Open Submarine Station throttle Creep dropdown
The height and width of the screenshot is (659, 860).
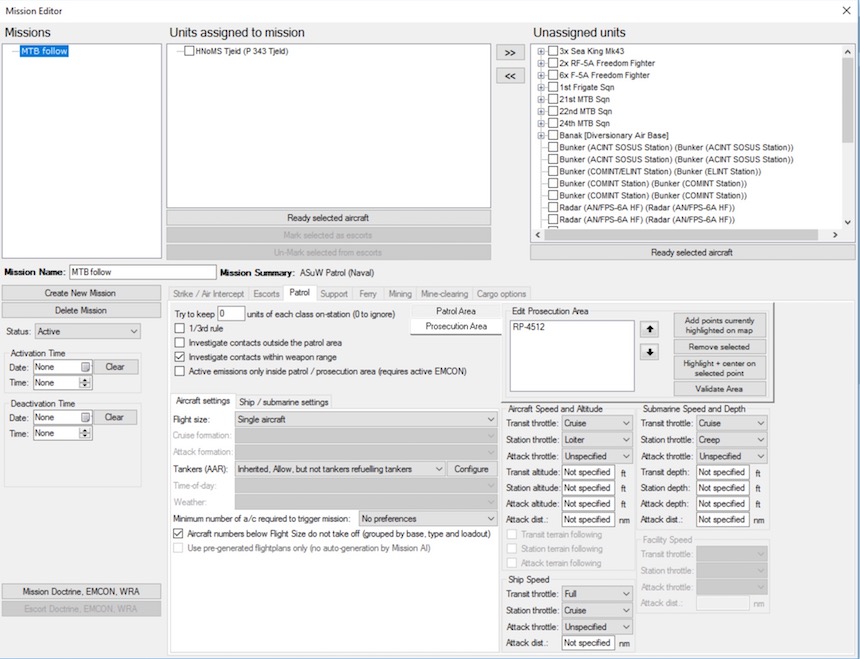click(731, 440)
